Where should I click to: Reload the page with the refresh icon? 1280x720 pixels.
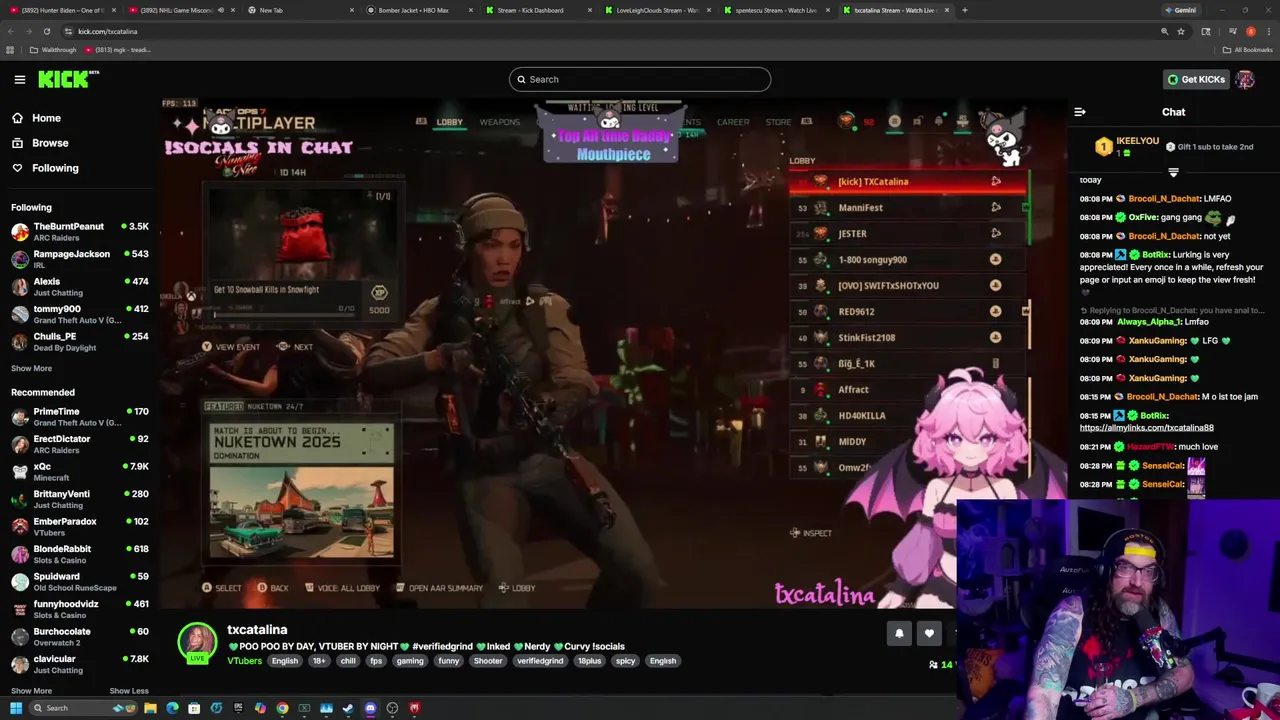click(46, 31)
